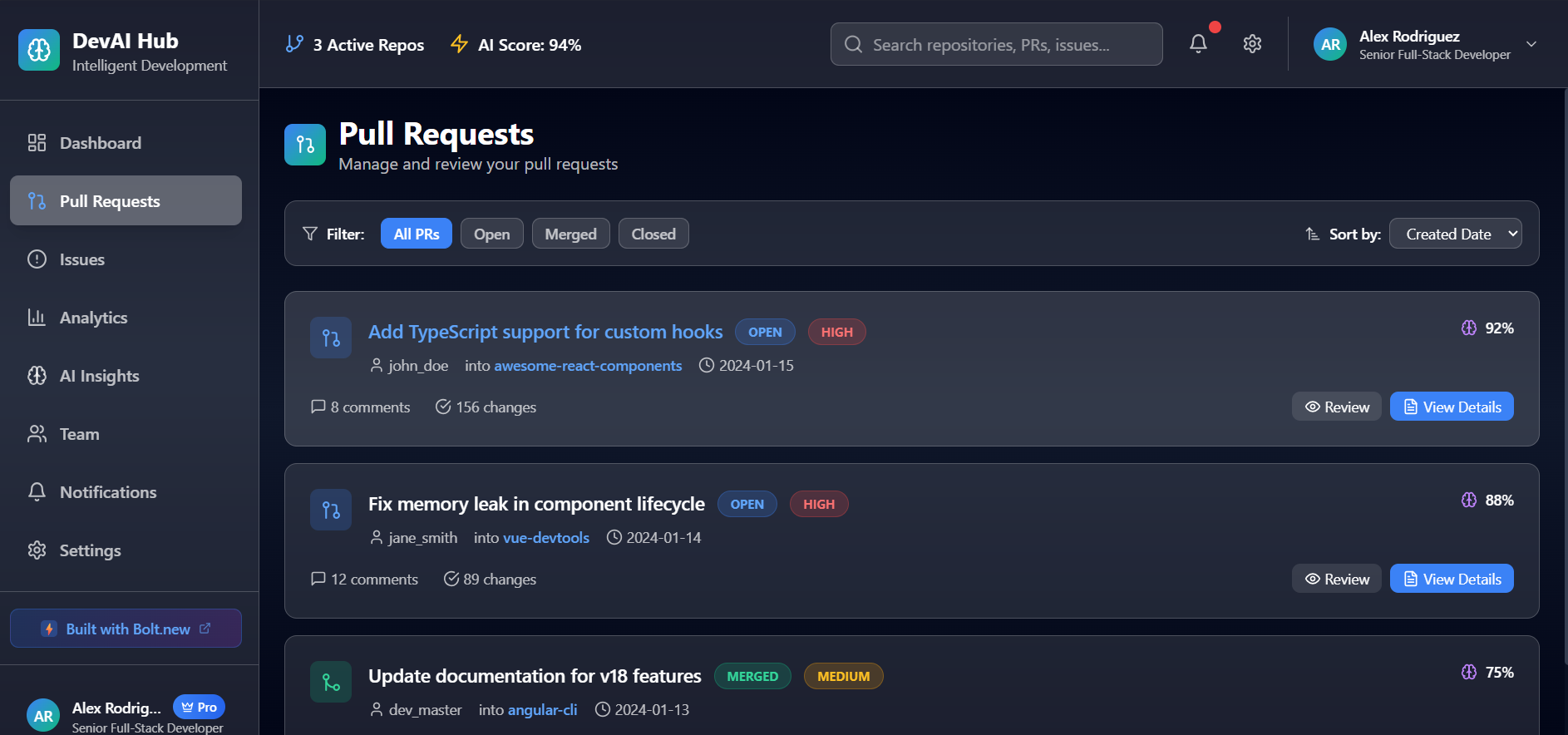The width and height of the screenshot is (1568, 735).
Task: Open the vue-devtools repo link
Action: [546, 538]
